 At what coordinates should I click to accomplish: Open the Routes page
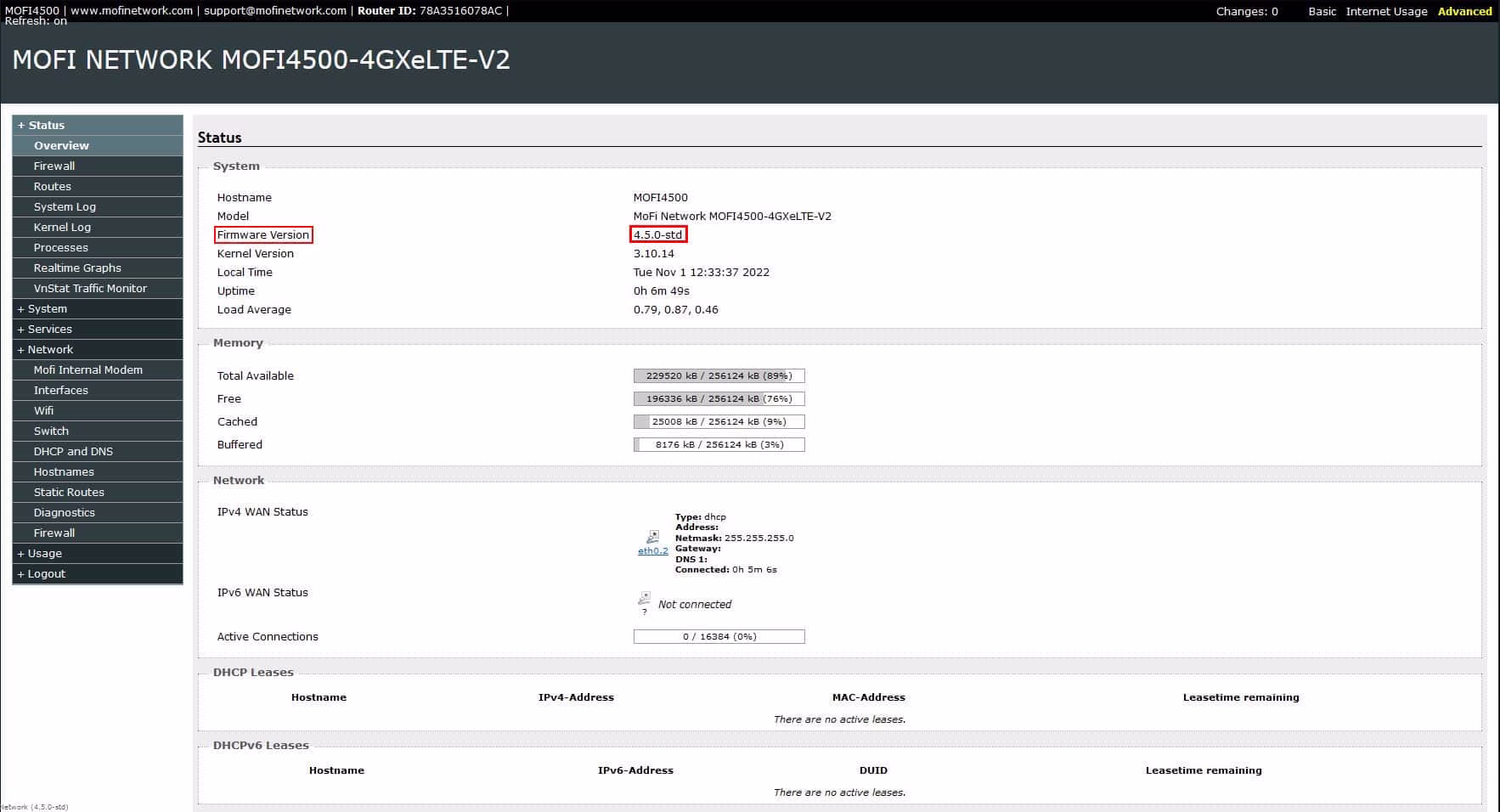98,186
